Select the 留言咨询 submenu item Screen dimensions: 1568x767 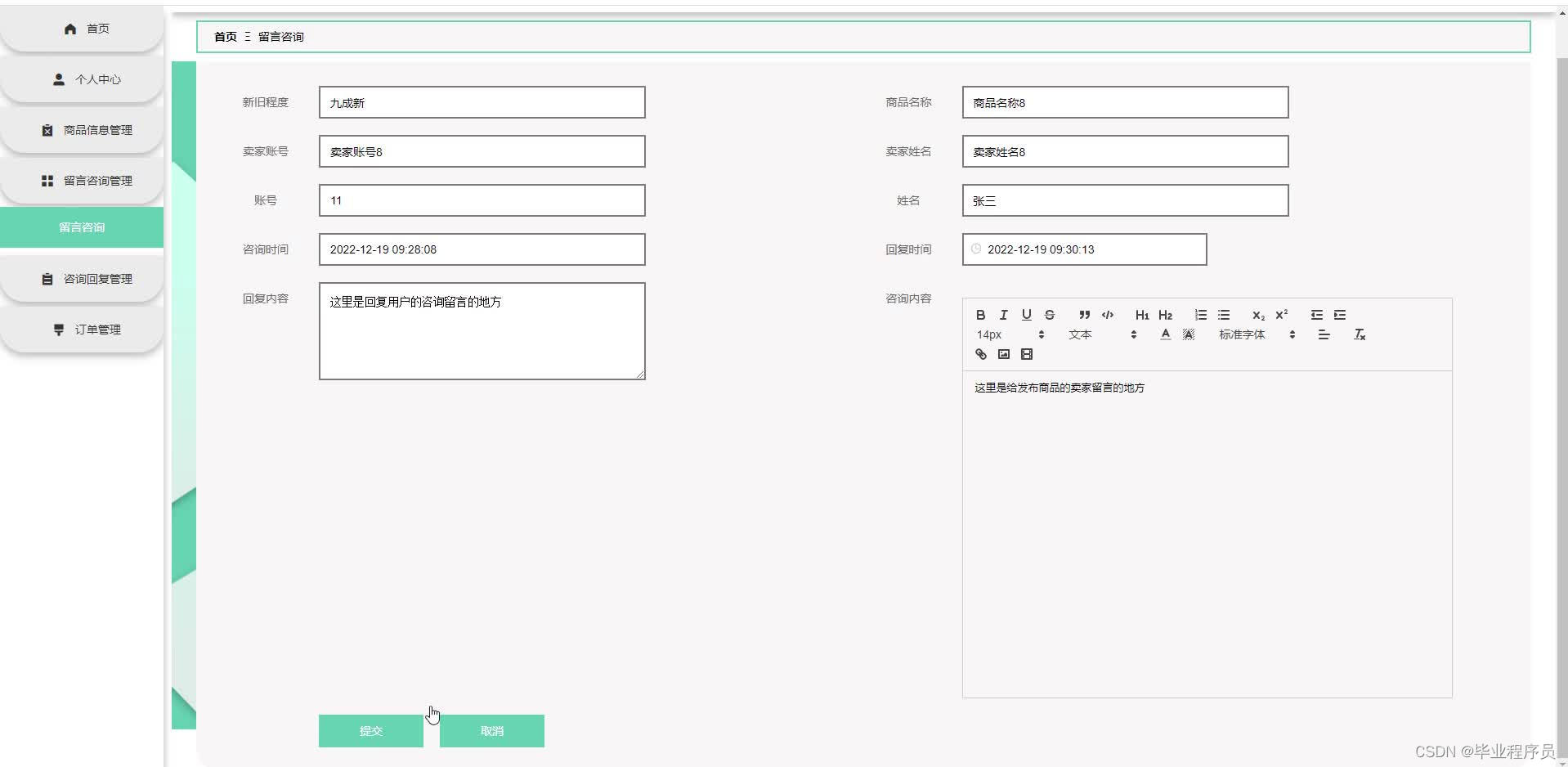click(x=82, y=227)
